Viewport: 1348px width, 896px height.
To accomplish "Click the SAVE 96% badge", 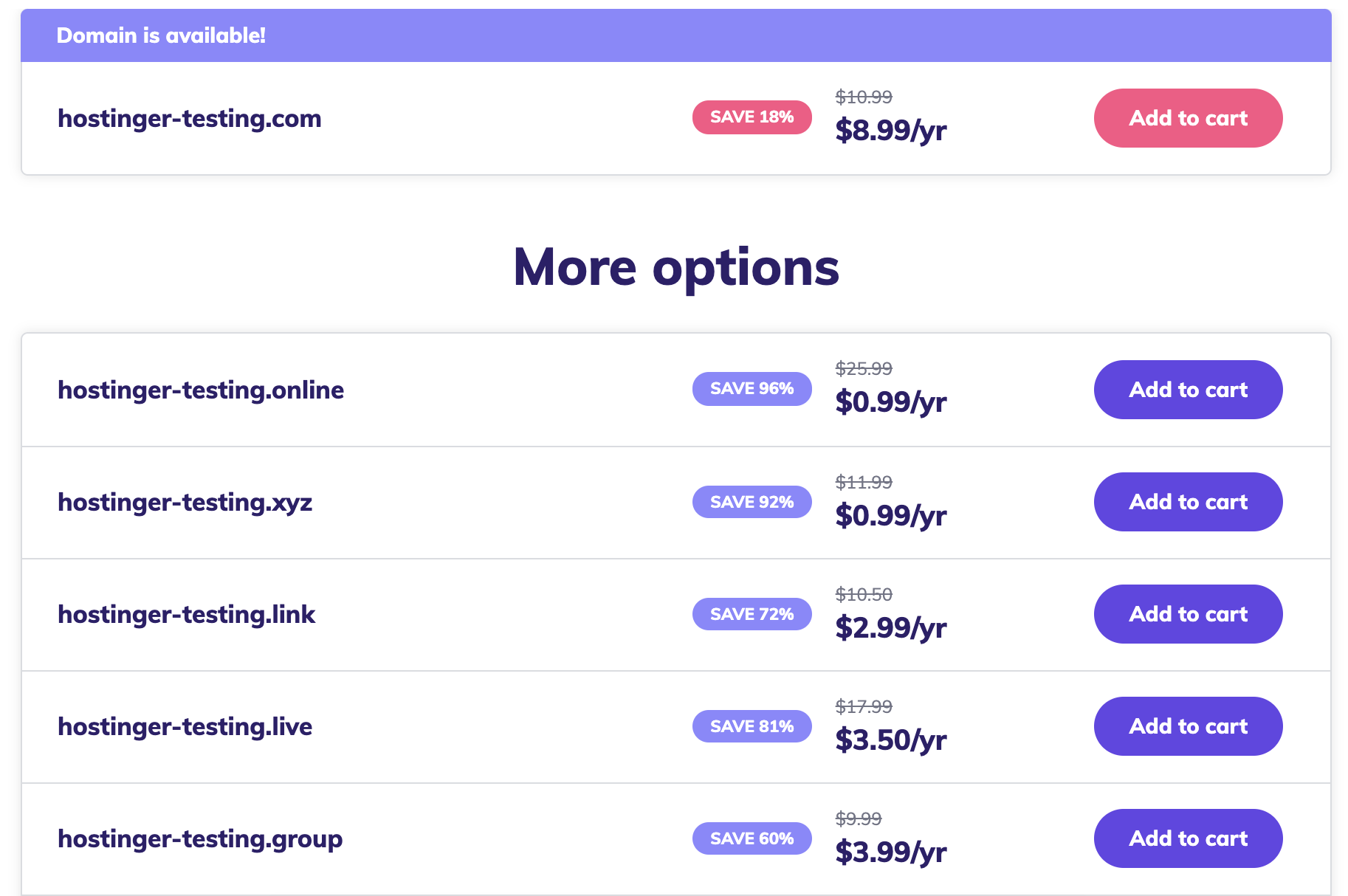I will coord(752,389).
